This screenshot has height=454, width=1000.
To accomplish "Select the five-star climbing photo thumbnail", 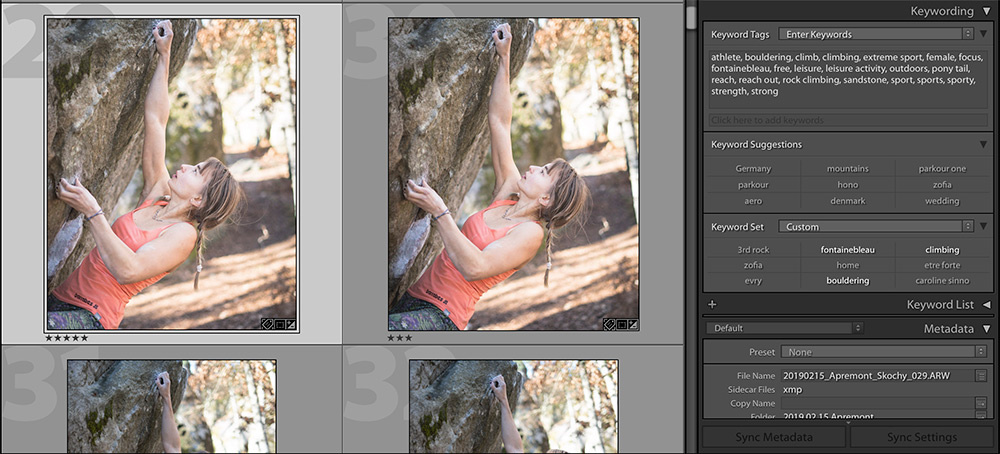I will [172, 173].
